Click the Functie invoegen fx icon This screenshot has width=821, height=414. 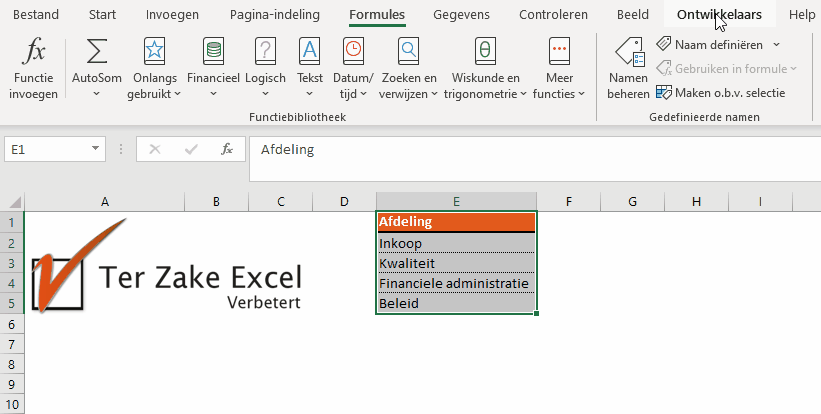34,52
